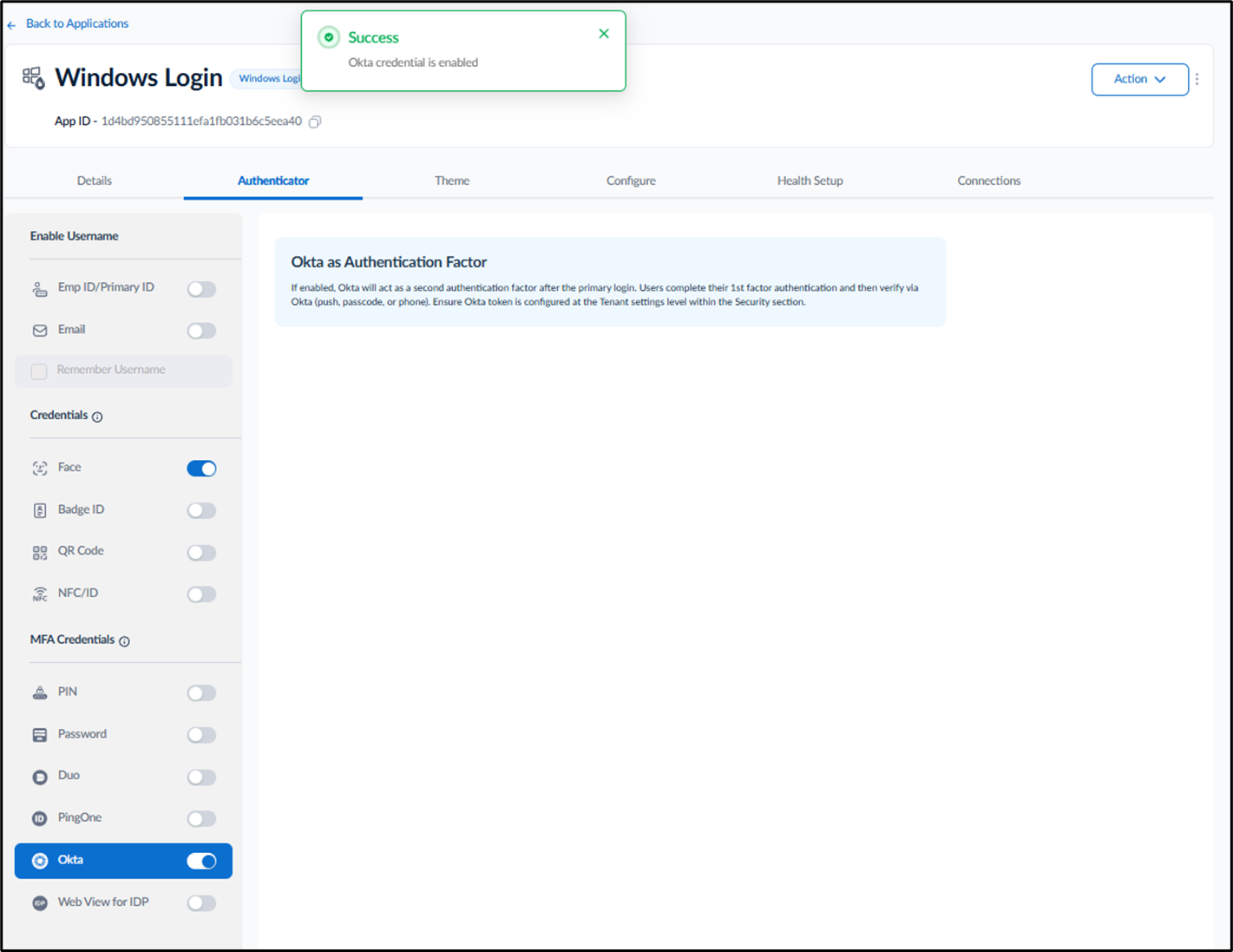Click the PIN icon
1233x952 pixels.
point(40,693)
